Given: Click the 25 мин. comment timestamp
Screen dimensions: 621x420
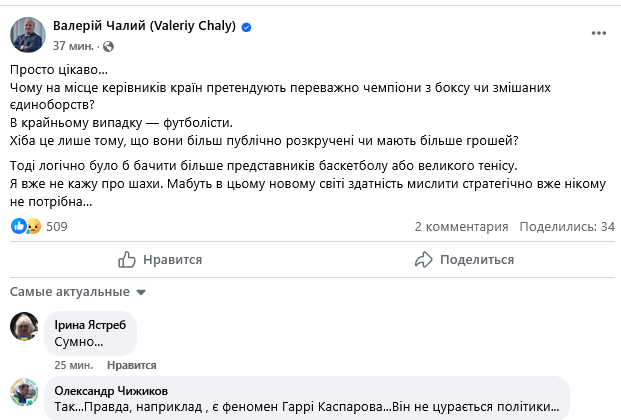Looking at the screenshot, I should pyautogui.click(x=75, y=365).
